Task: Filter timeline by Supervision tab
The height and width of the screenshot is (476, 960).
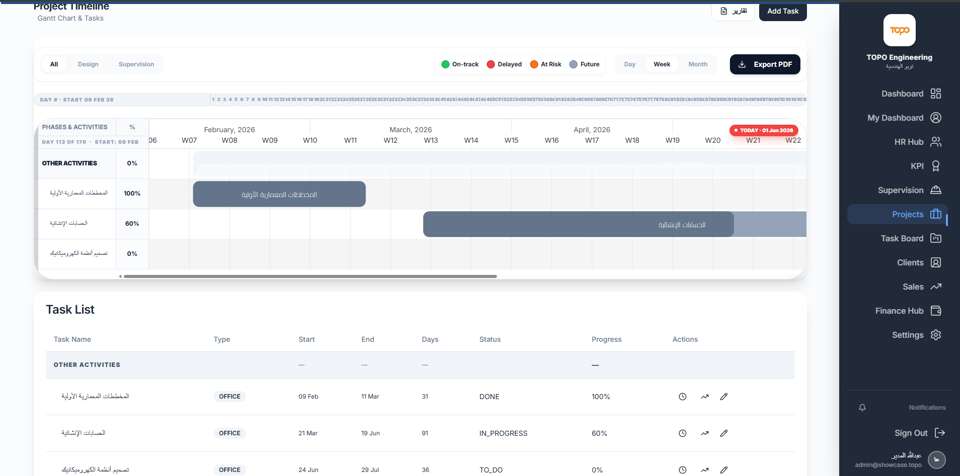Action: (137, 64)
